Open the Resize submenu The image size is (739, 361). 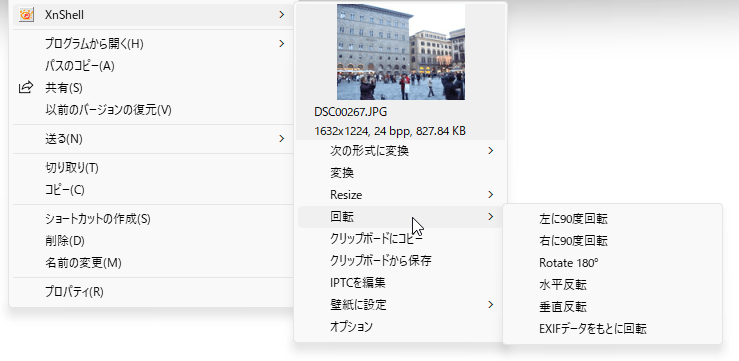coord(400,195)
